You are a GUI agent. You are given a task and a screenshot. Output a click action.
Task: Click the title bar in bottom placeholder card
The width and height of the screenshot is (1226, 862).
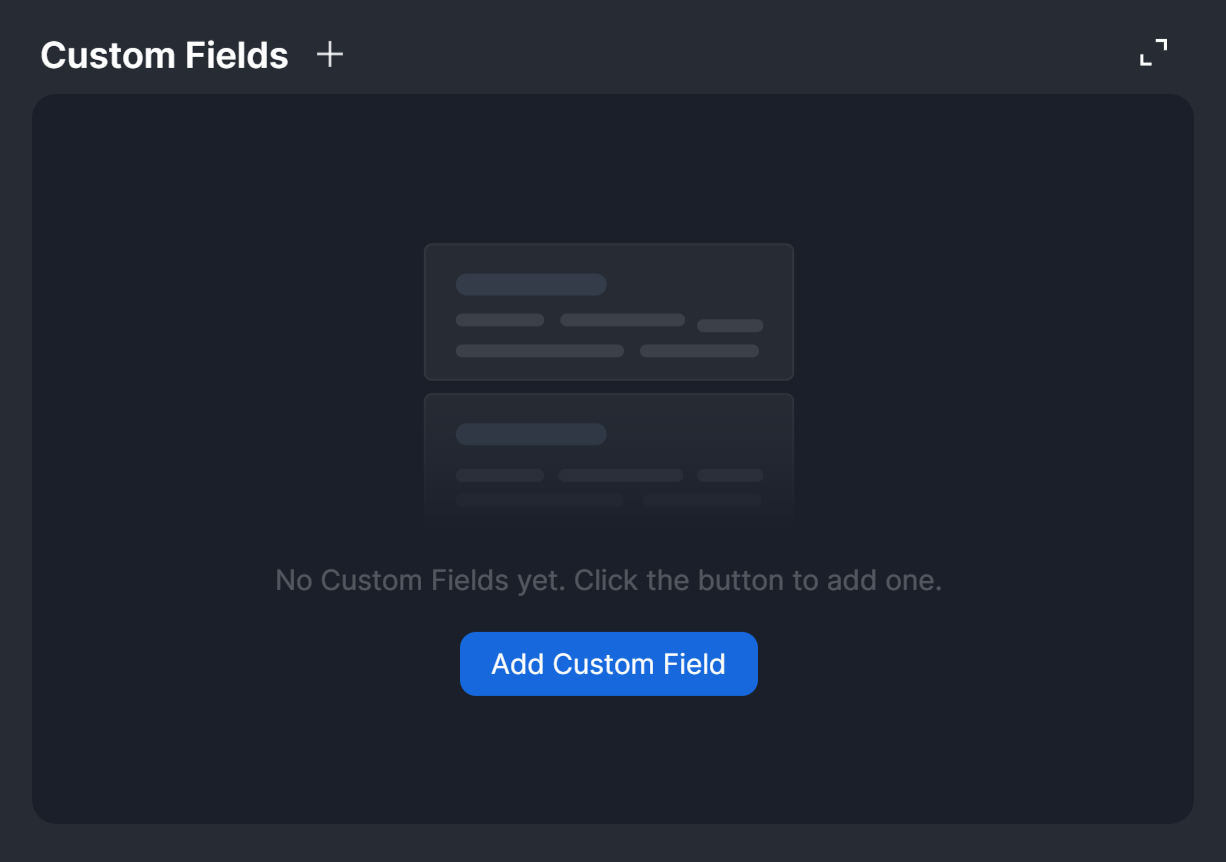pos(531,434)
